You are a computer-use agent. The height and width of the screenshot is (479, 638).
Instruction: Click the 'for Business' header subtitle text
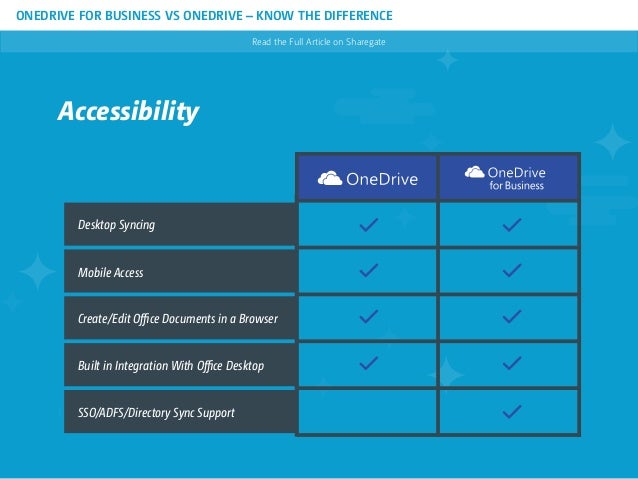tap(517, 186)
